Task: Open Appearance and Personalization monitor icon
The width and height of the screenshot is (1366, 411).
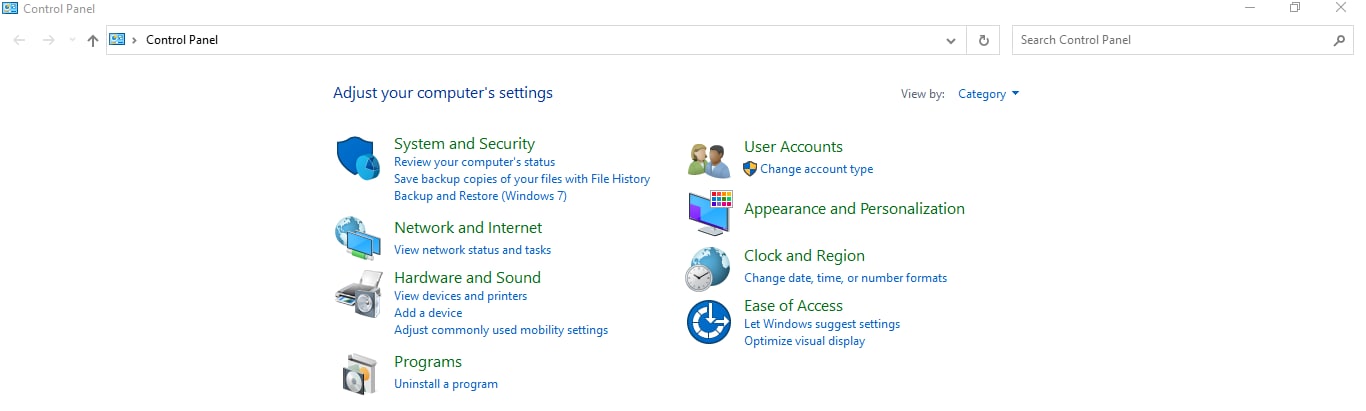Action: (710, 212)
